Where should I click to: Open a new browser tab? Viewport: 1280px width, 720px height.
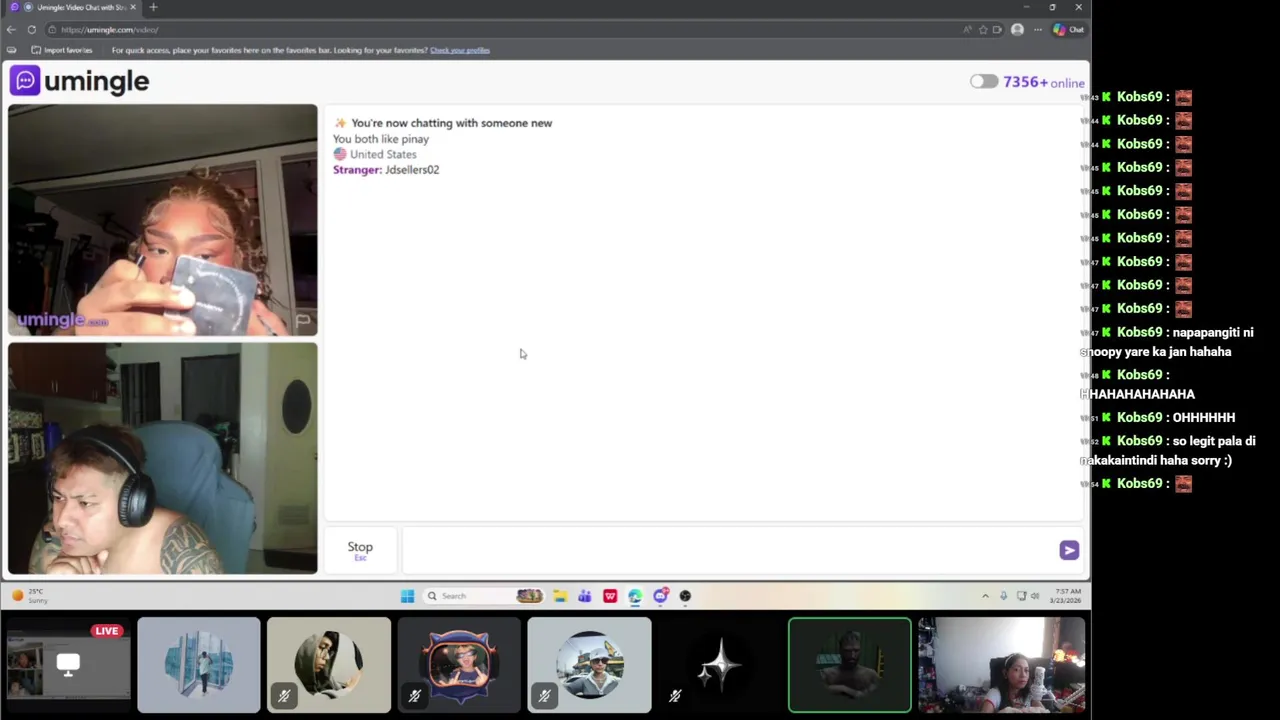pos(153,7)
